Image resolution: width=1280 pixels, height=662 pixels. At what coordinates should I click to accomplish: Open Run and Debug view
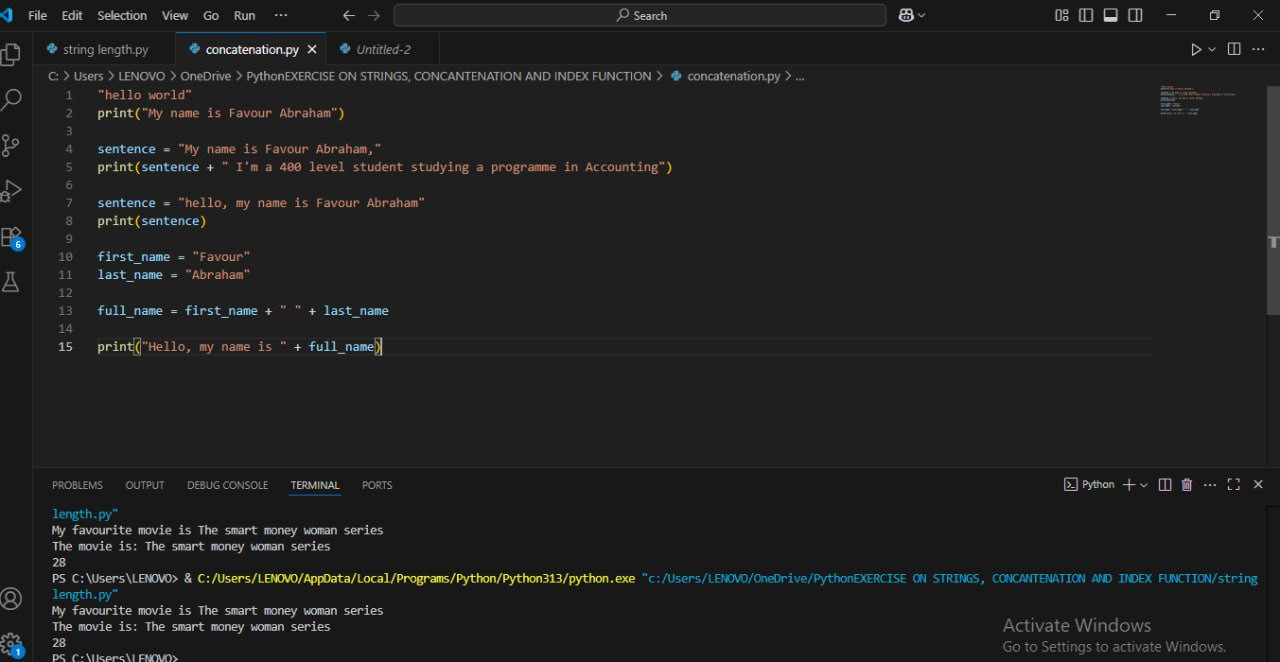11,191
